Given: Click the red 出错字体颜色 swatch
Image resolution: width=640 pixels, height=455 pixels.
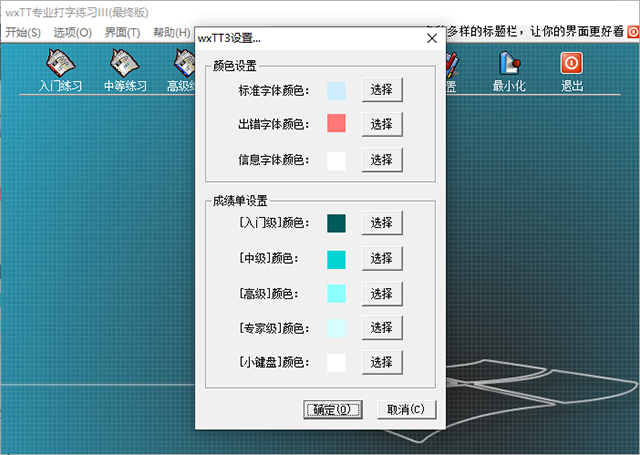Looking at the screenshot, I should [336, 123].
